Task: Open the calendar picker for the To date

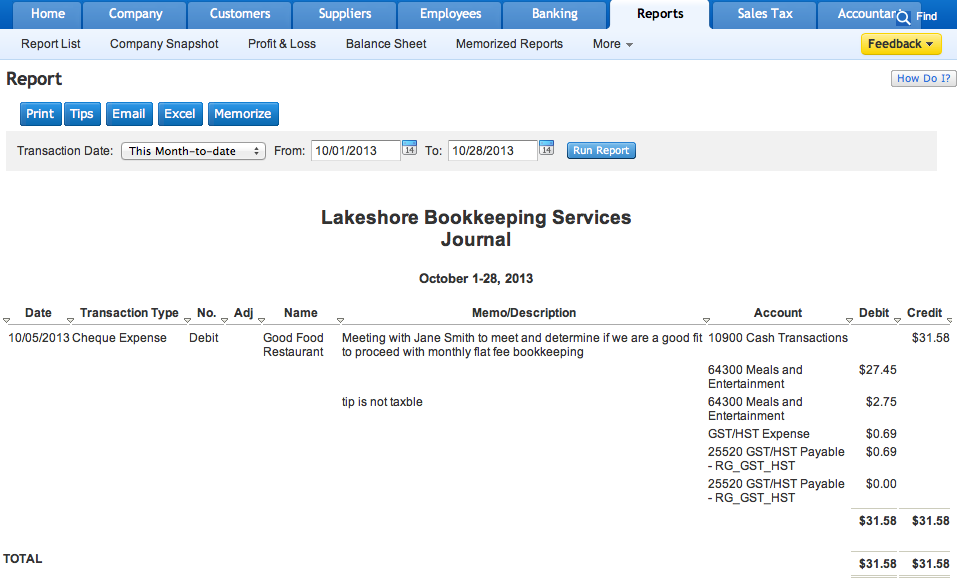Action: tap(546, 148)
